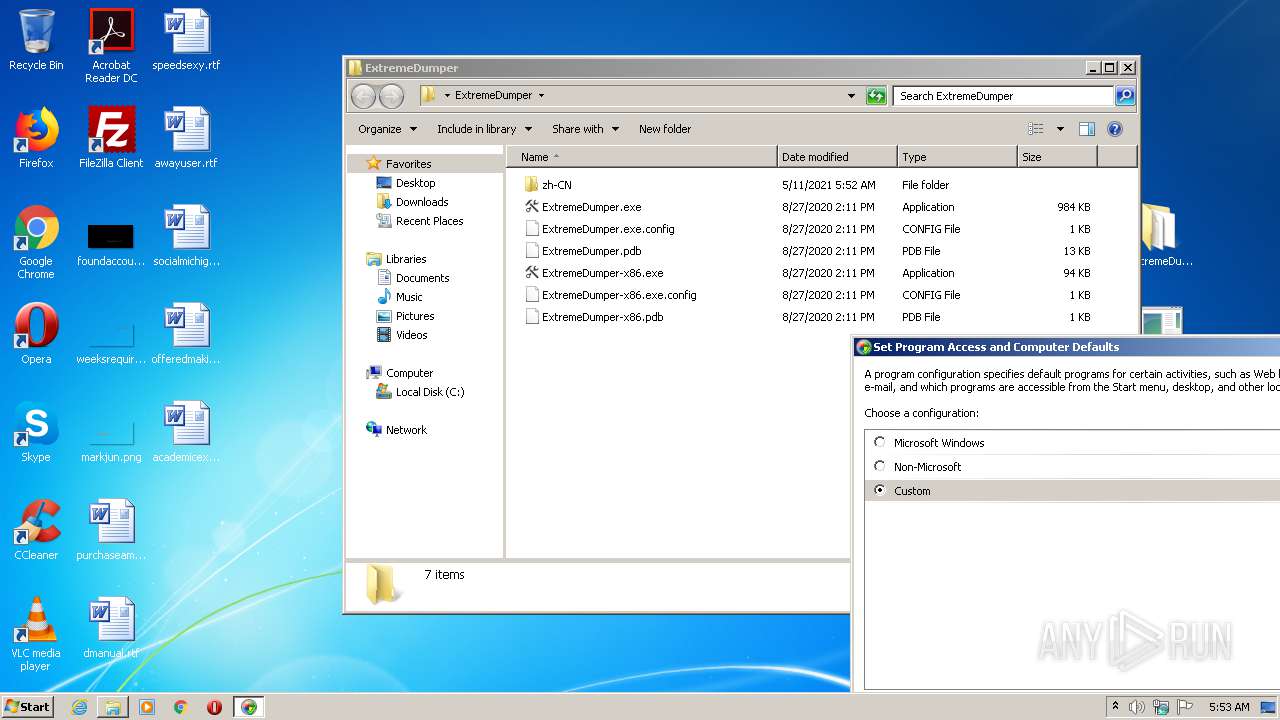Image resolution: width=1280 pixels, height=720 pixels.
Task: Click Libraries in the navigation pane
Action: coord(406,259)
